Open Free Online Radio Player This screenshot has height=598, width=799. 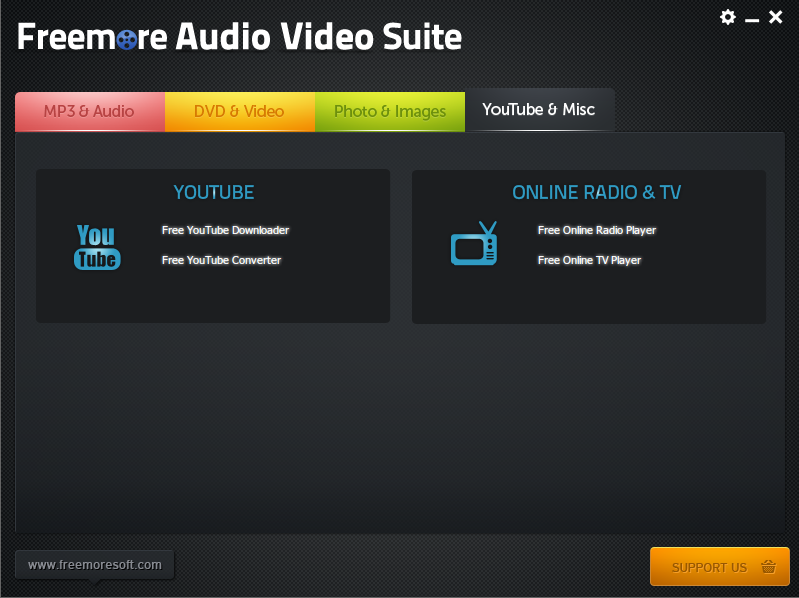597,230
